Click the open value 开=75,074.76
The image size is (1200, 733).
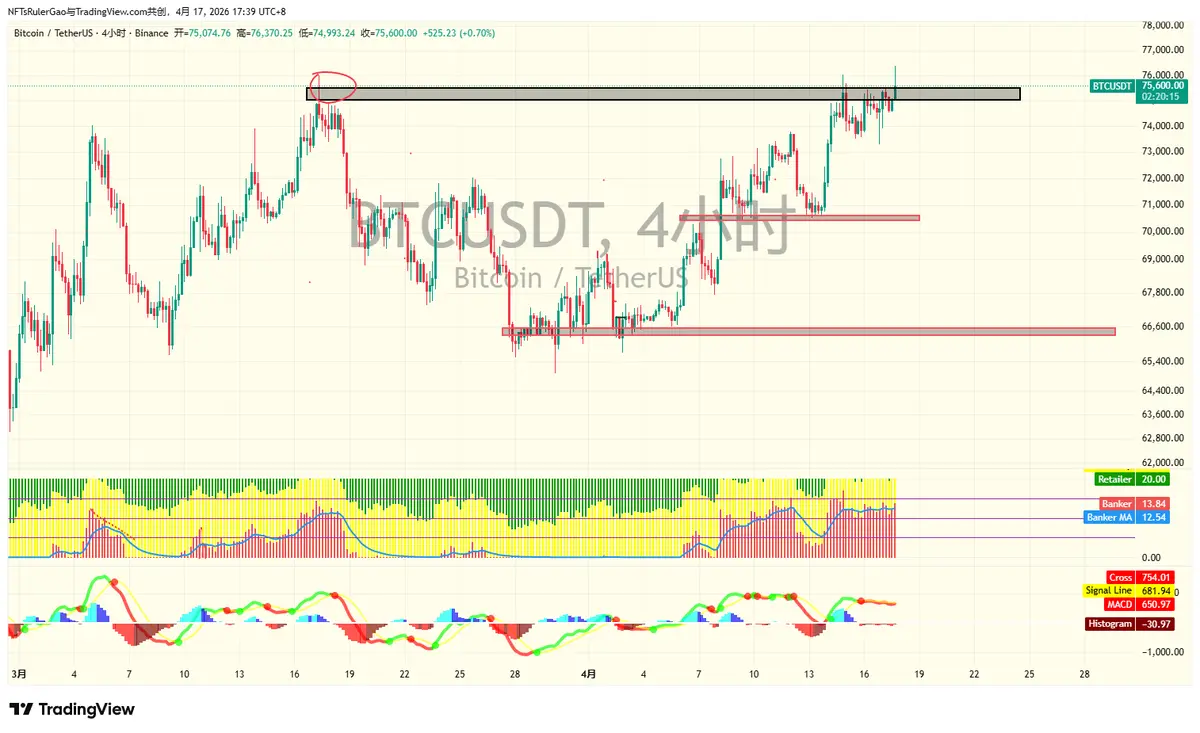click(x=203, y=33)
